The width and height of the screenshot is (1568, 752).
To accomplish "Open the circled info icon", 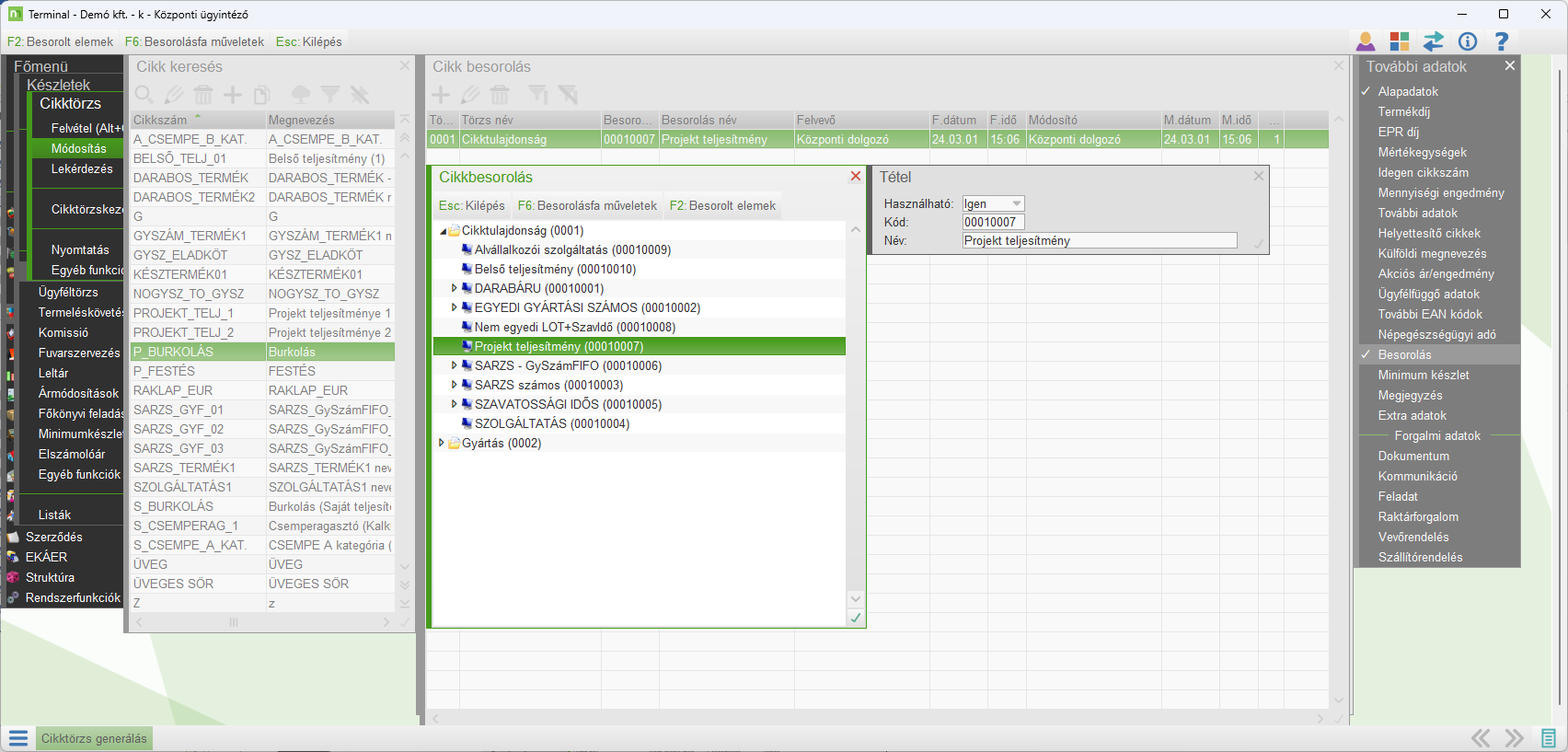I will [1468, 41].
